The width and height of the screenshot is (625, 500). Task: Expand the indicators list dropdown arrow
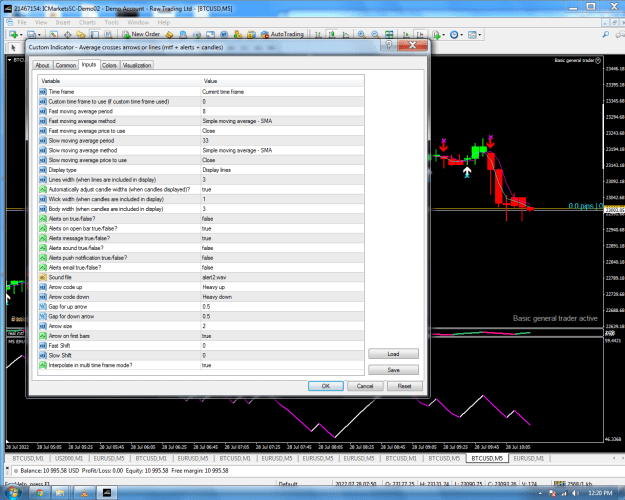pos(443,35)
